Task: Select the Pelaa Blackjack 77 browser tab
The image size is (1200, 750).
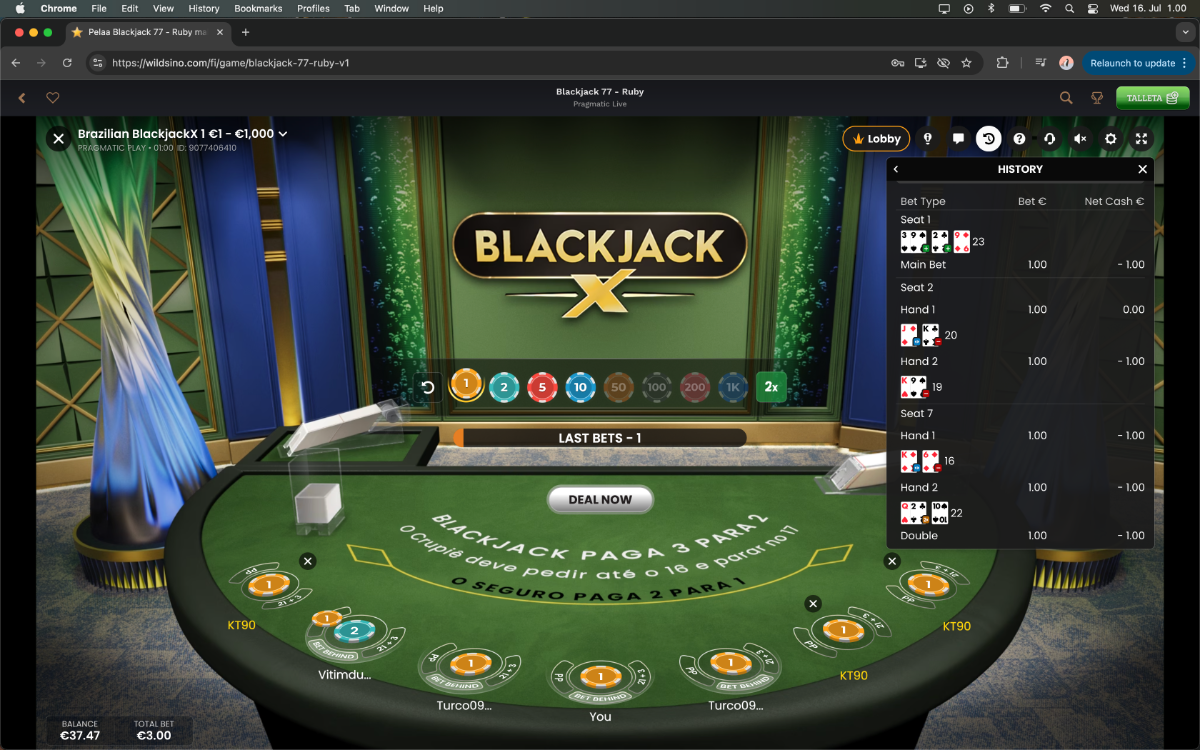Action: click(150, 32)
